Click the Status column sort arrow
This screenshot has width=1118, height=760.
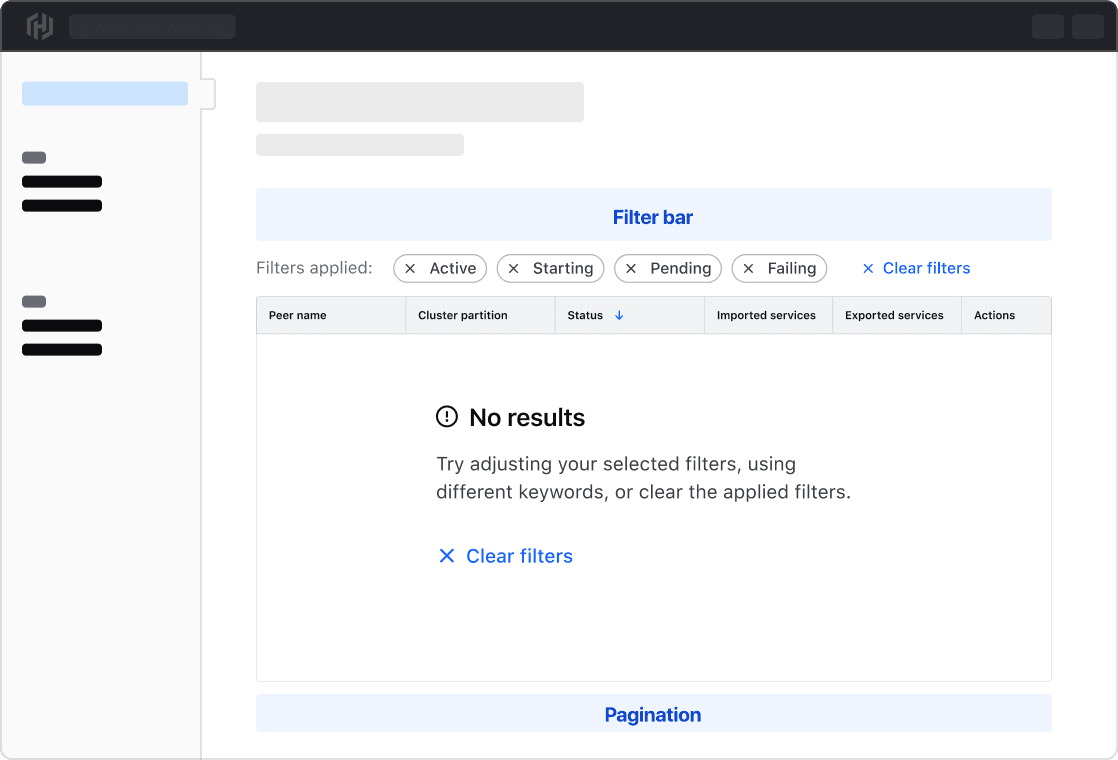click(619, 316)
